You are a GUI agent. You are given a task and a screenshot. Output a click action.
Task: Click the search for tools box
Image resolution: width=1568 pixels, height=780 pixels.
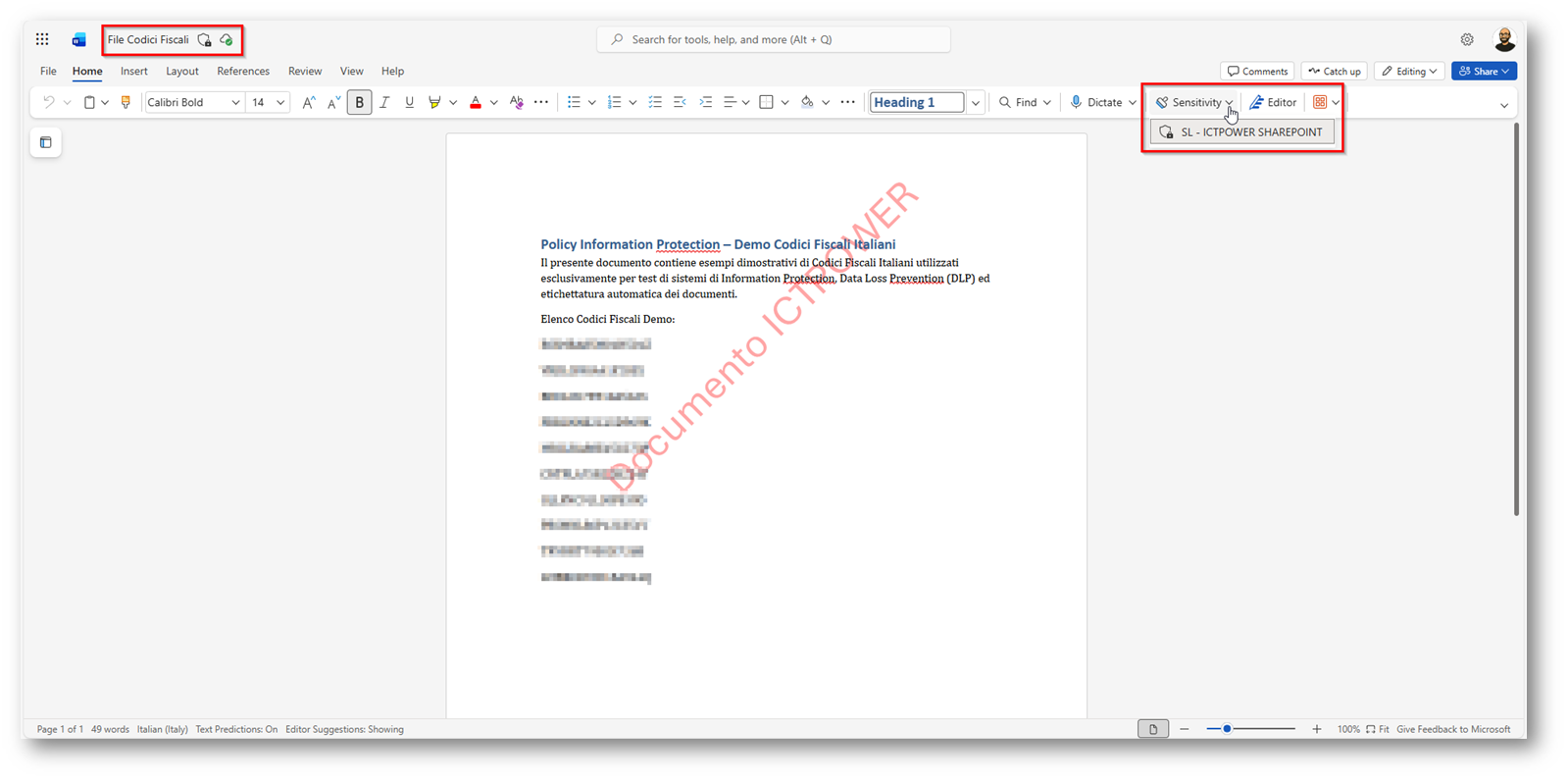coord(773,39)
